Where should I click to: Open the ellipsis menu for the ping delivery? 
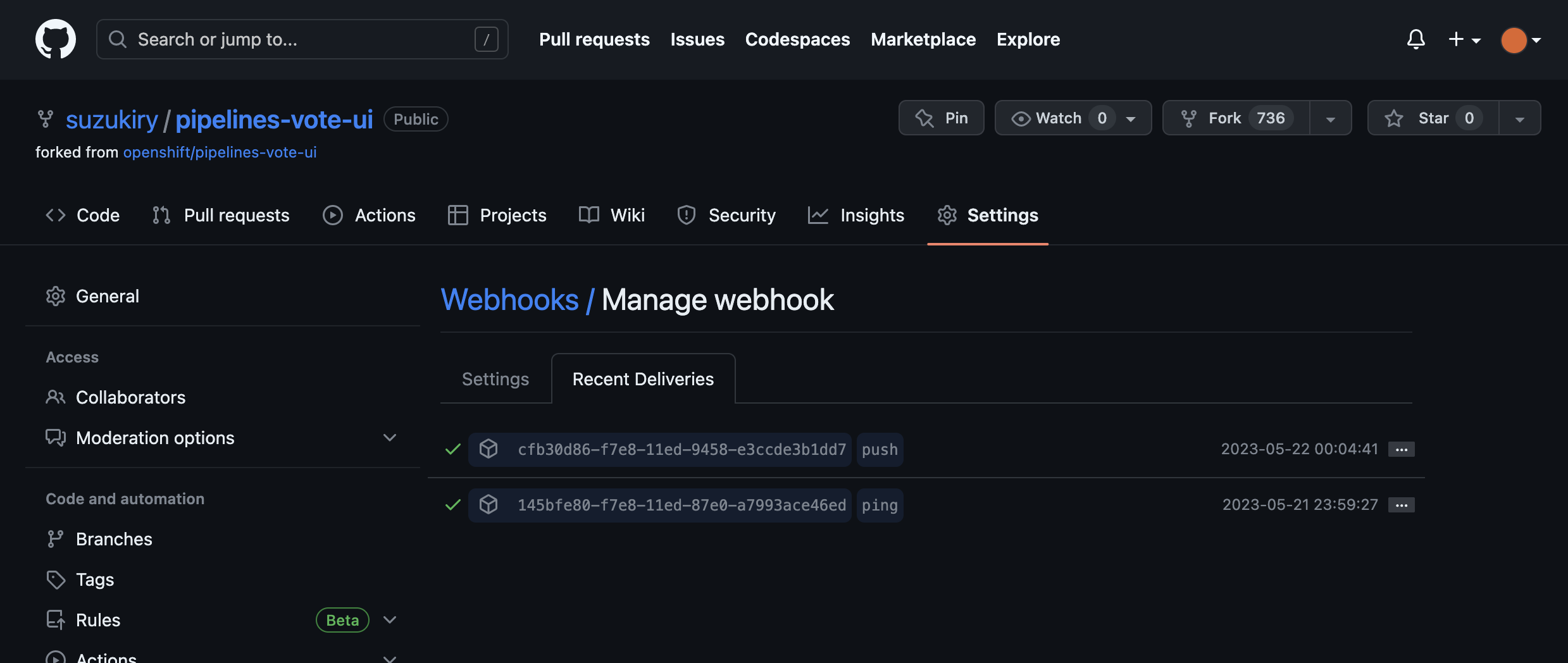tap(1402, 505)
